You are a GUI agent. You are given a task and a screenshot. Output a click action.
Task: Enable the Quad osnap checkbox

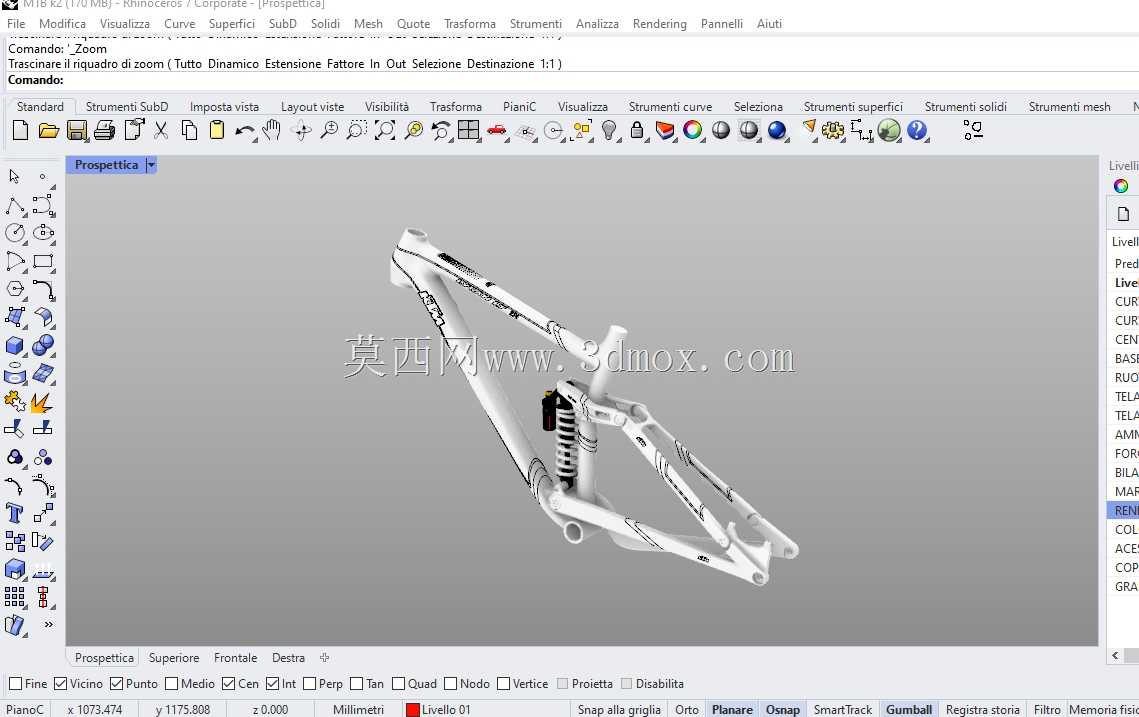tap(398, 684)
